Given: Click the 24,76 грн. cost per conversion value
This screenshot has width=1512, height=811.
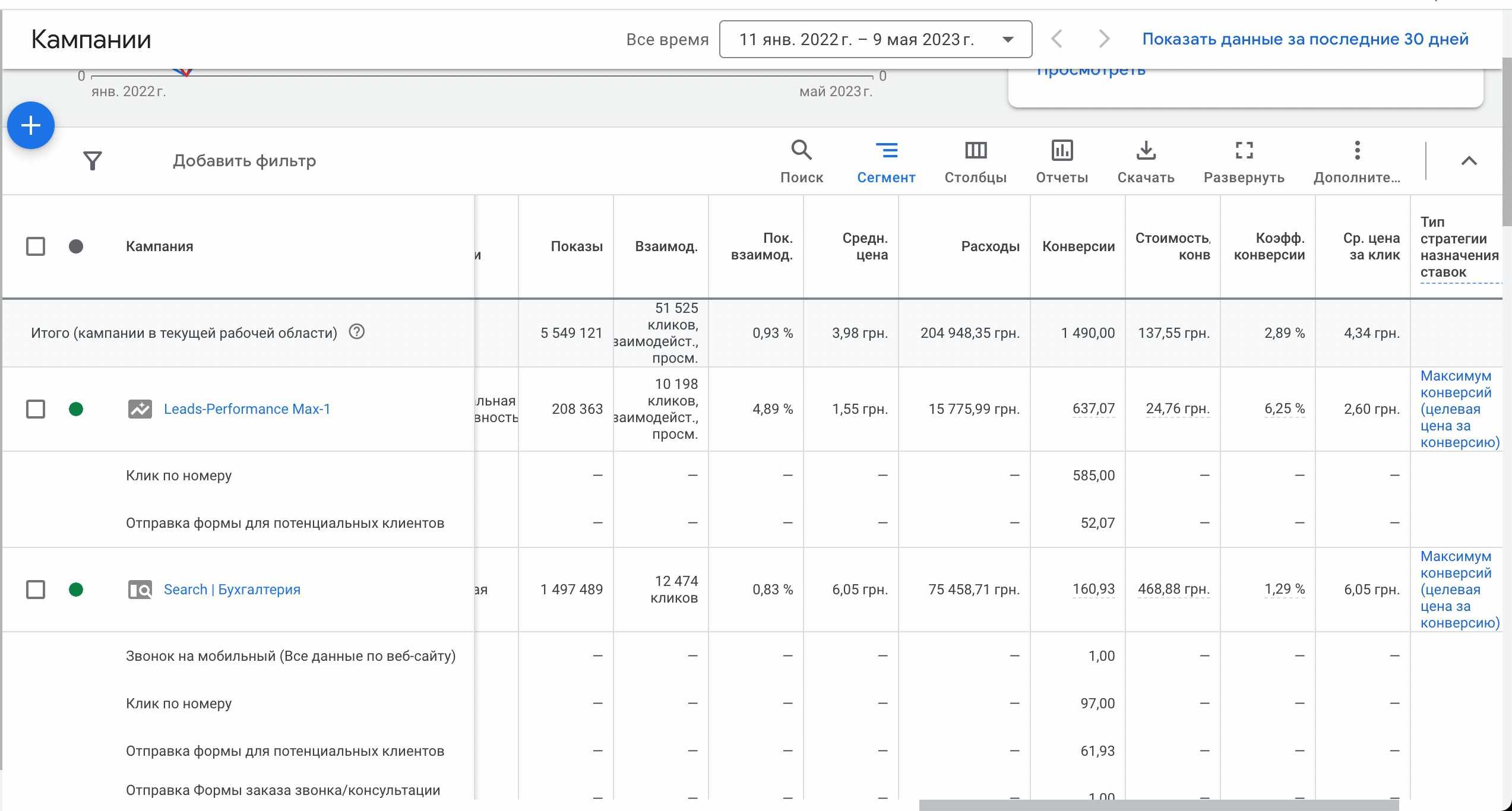Looking at the screenshot, I should [1178, 408].
